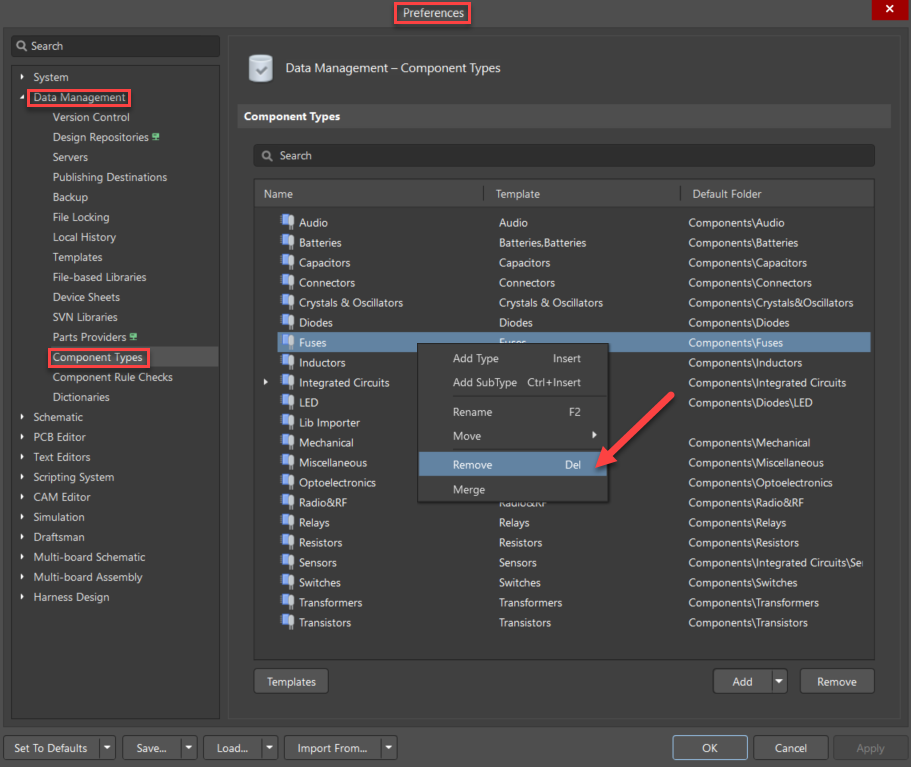Viewport: 911px width, 767px height.
Task: Sort by the Default Folder column
Action: point(777,194)
